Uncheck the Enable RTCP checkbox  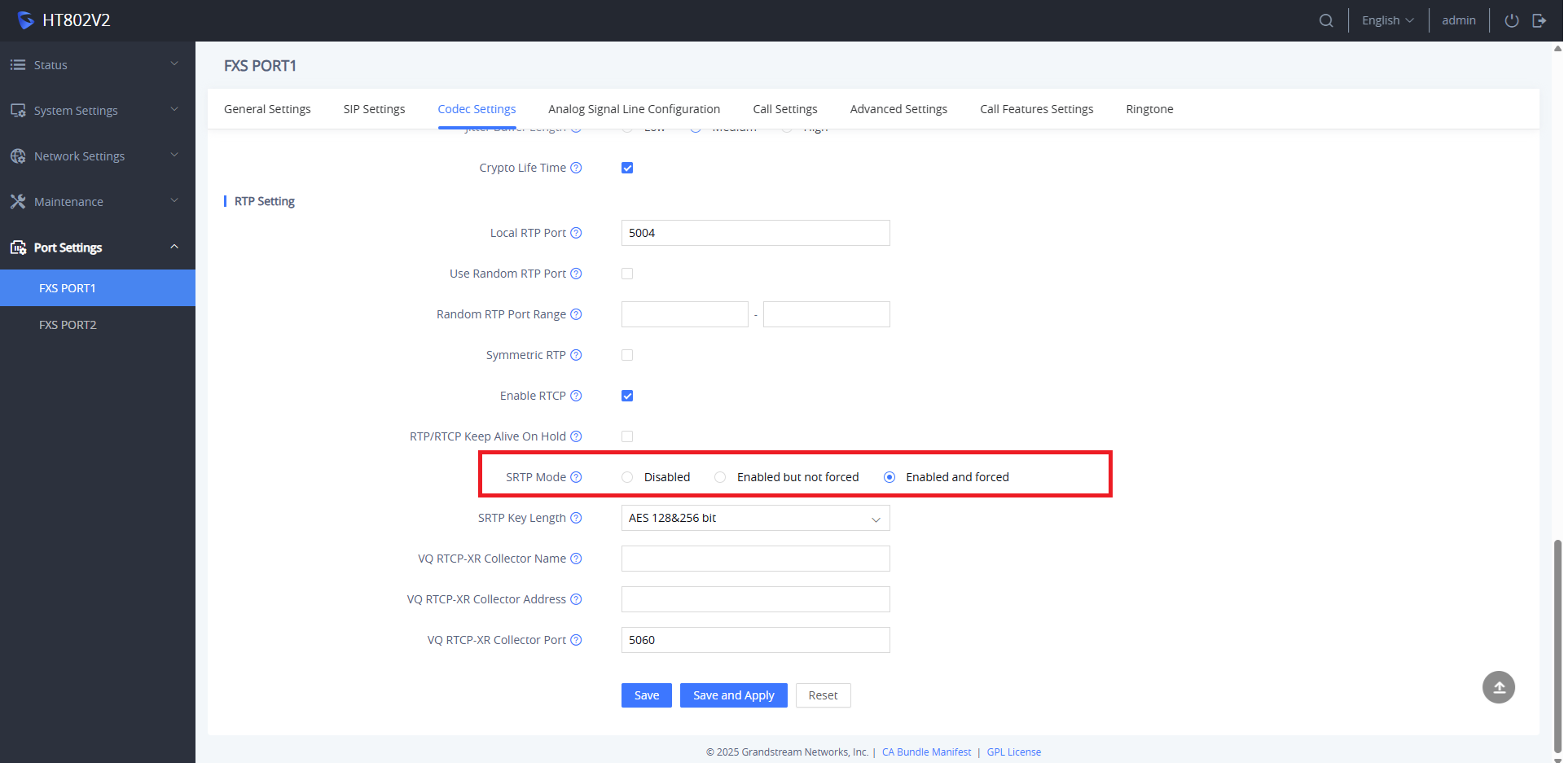coord(628,397)
